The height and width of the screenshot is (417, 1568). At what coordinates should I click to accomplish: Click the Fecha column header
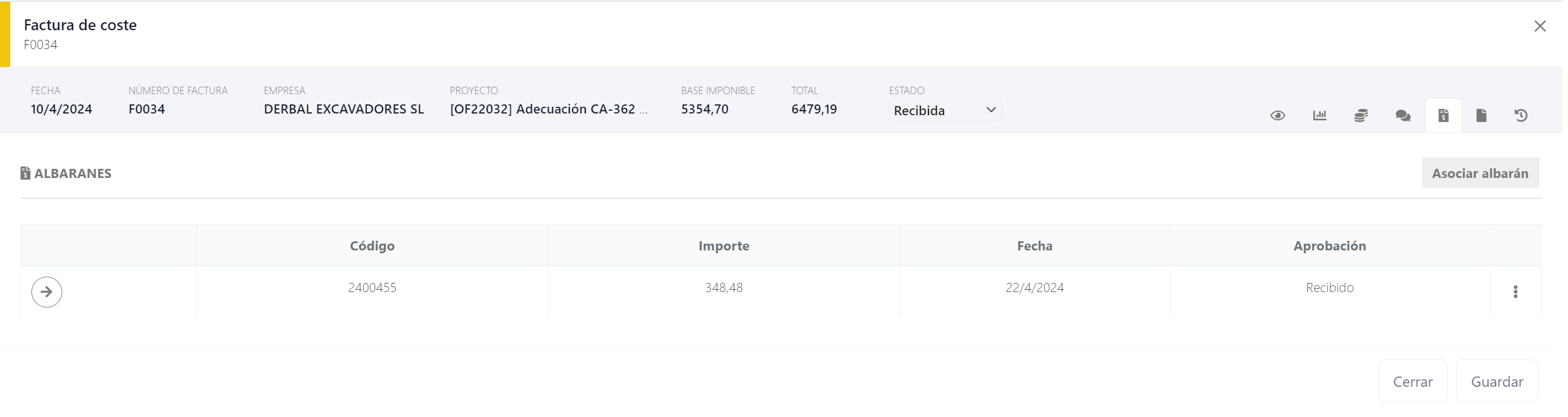point(1034,246)
